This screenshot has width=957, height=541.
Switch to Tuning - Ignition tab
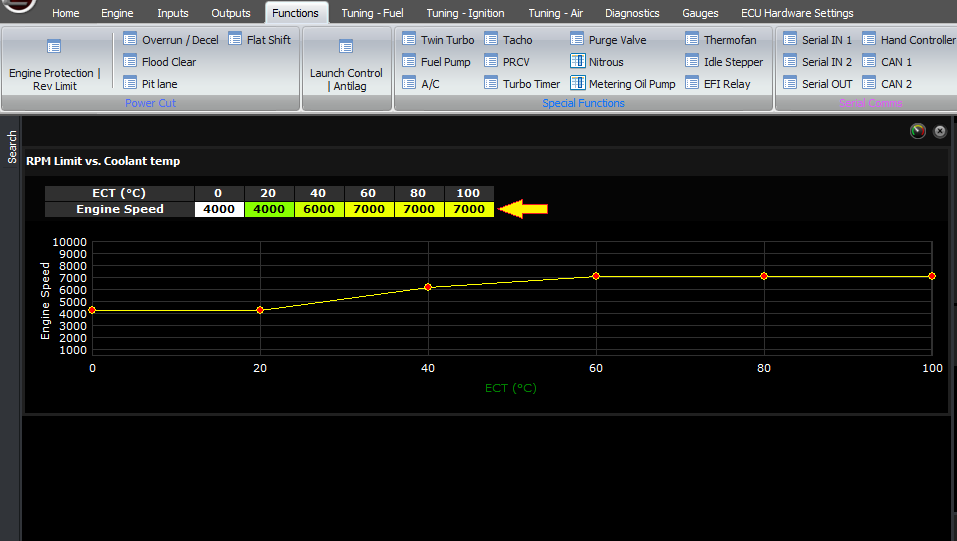[465, 13]
